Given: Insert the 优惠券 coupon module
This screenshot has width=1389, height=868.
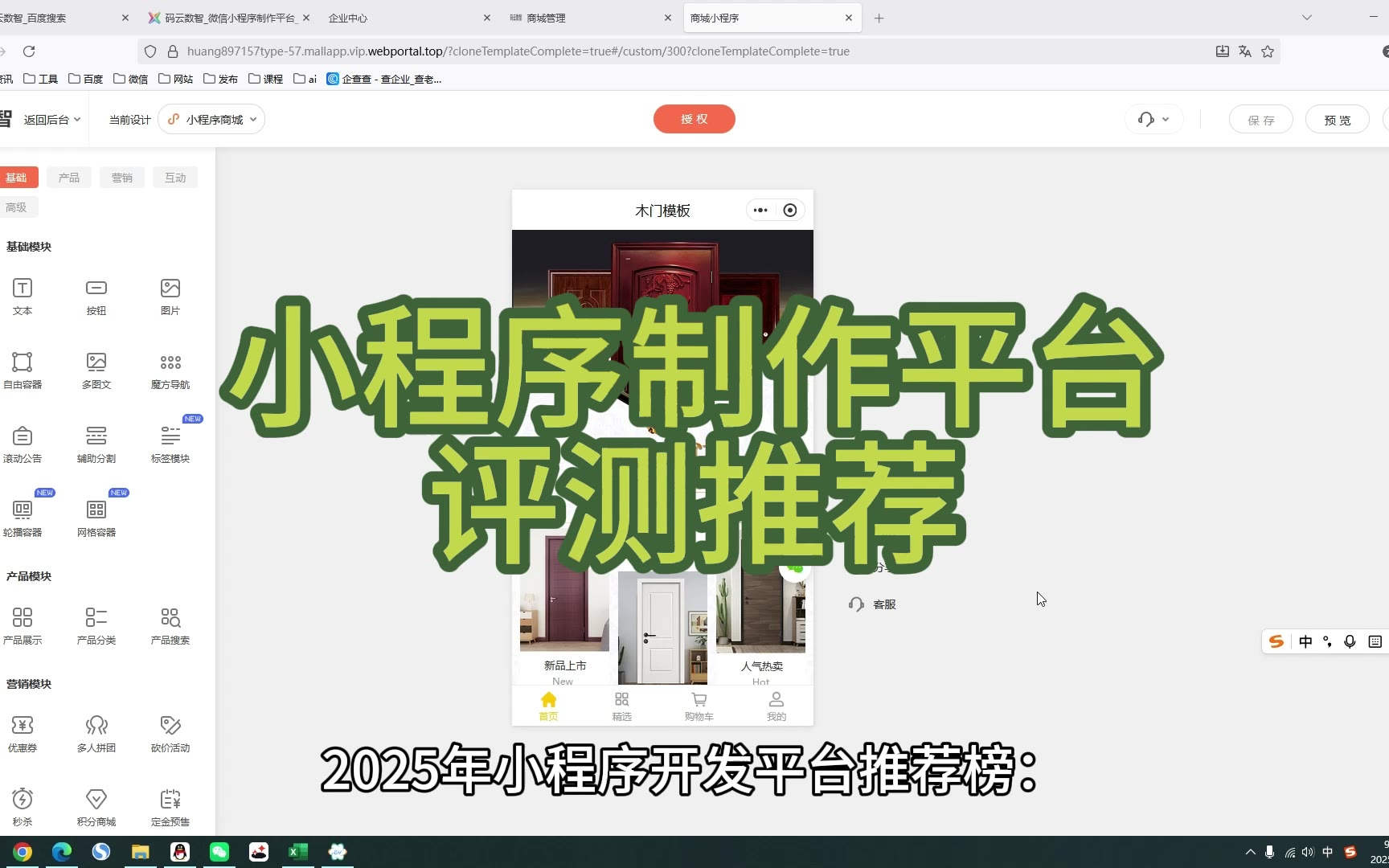Looking at the screenshot, I should coord(23,733).
